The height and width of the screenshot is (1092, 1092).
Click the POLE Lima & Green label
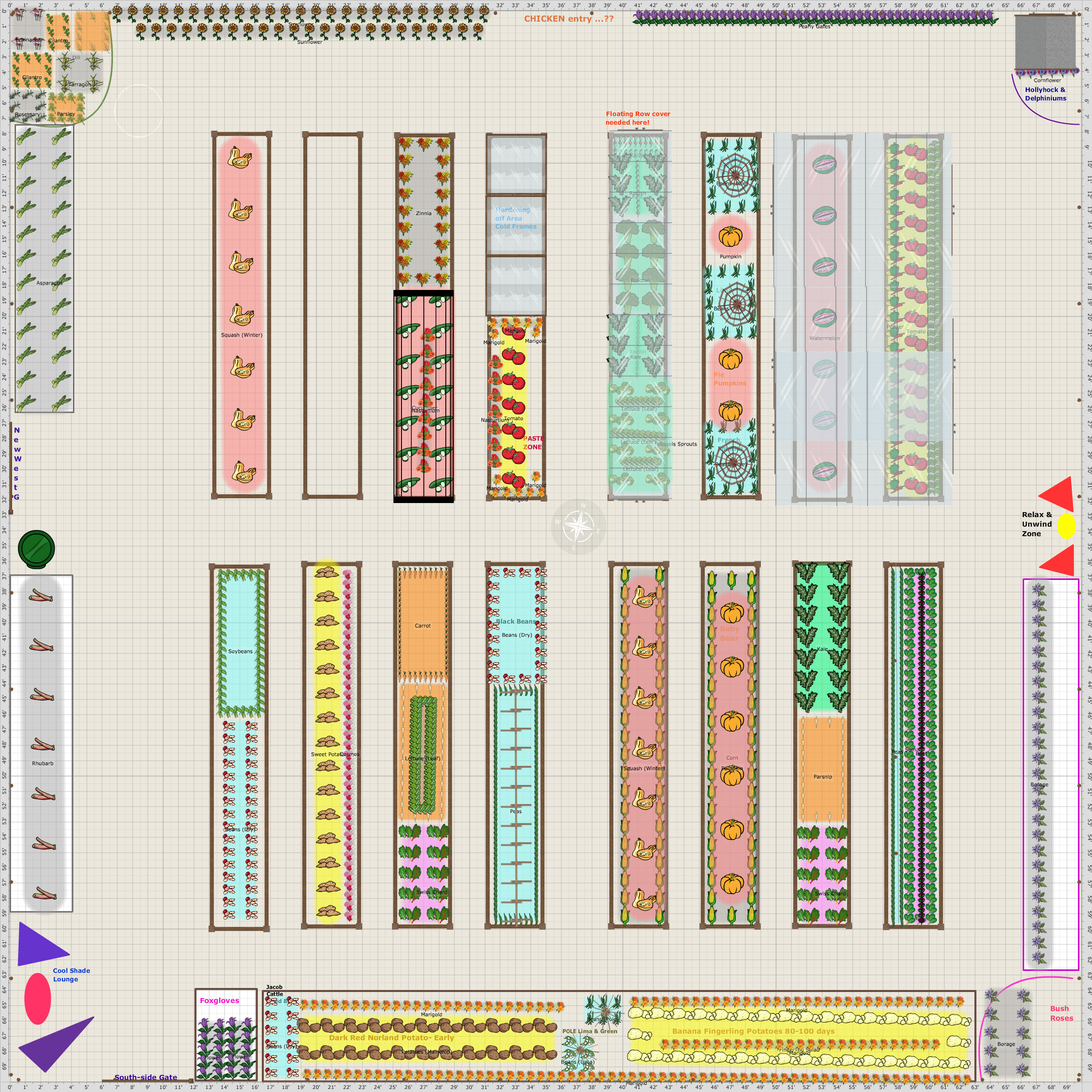pyautogui.click(x=589, y=1031)
